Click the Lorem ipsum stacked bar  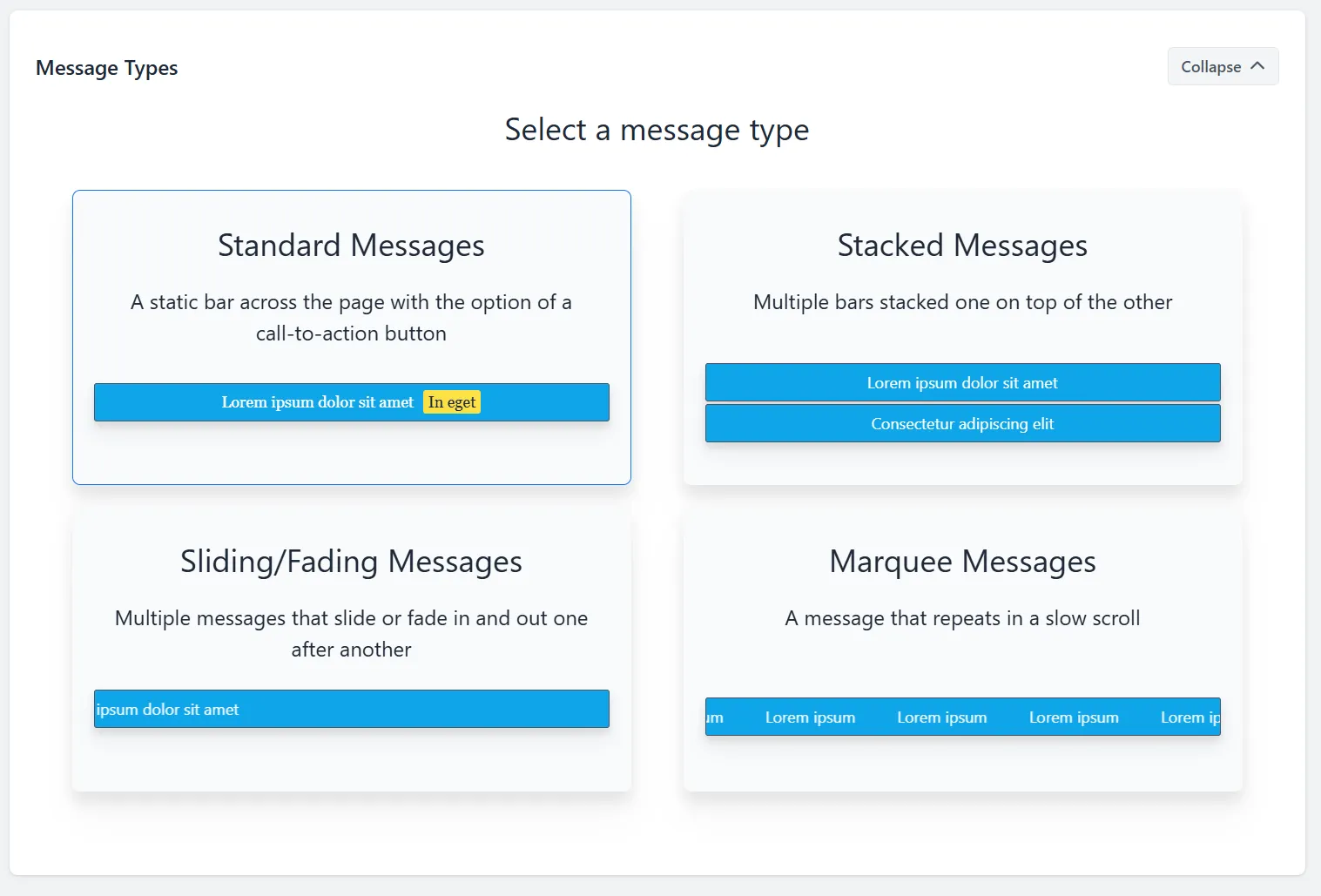[963, 382]
